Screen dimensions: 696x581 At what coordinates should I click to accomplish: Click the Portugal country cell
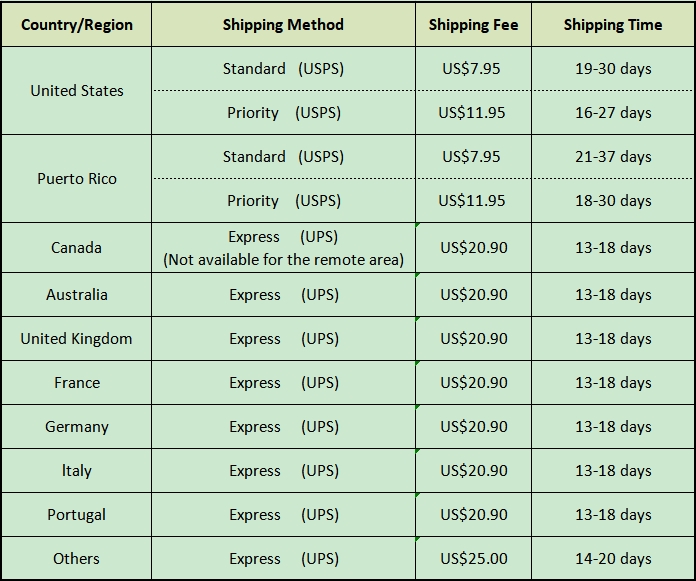click(77, 515)
